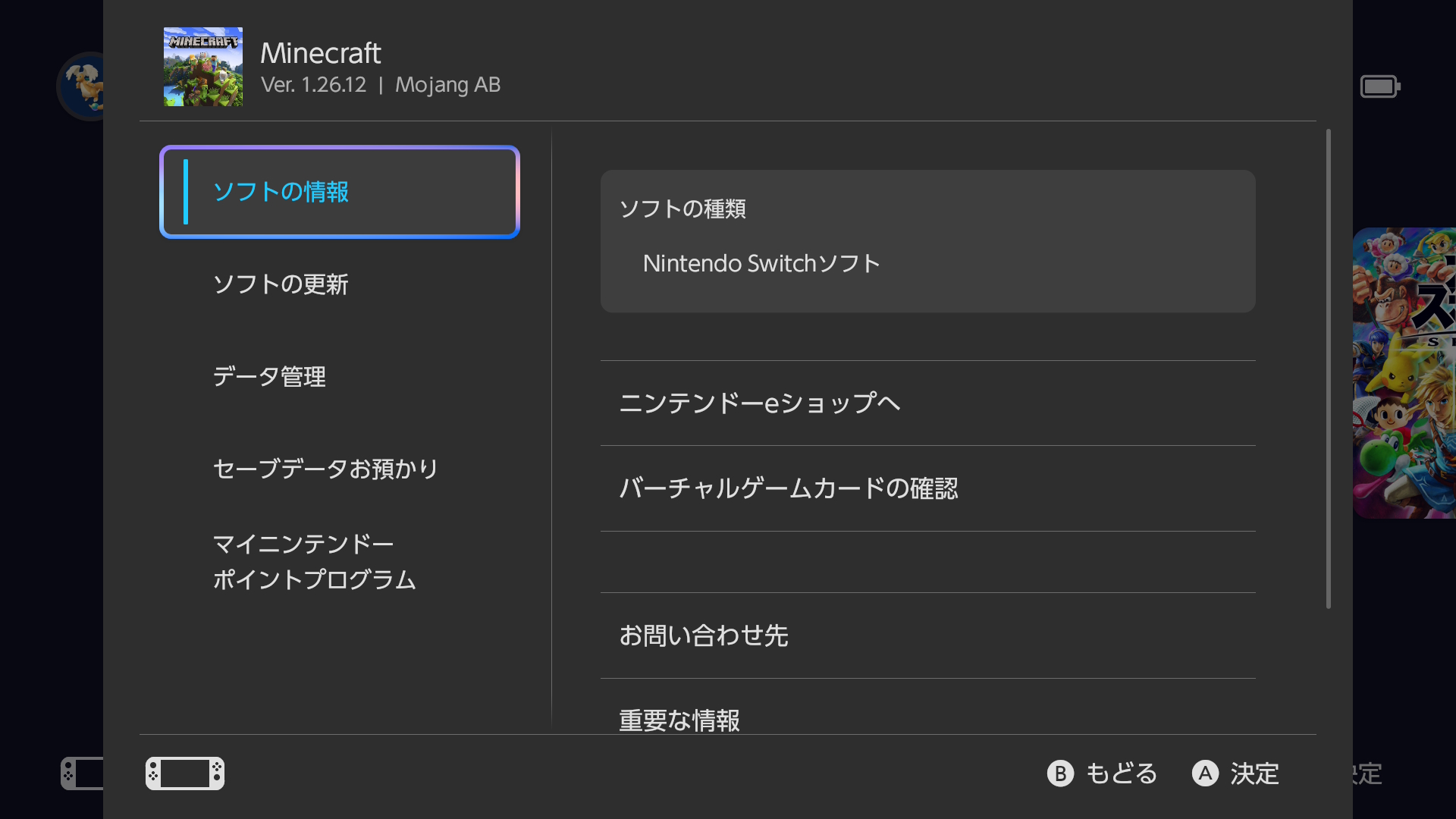1456x819 pixels.
Task: Click the Minecraft game icon thumbnail
Action: click(203, 67)
